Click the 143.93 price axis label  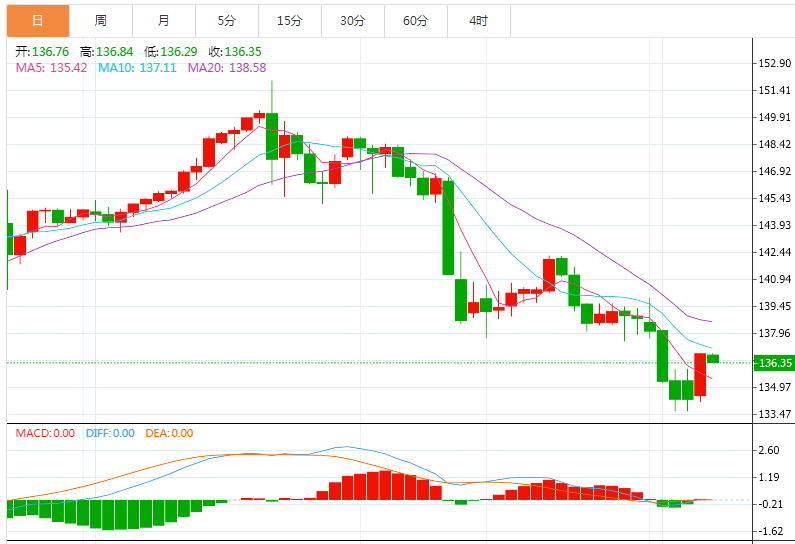774,225
